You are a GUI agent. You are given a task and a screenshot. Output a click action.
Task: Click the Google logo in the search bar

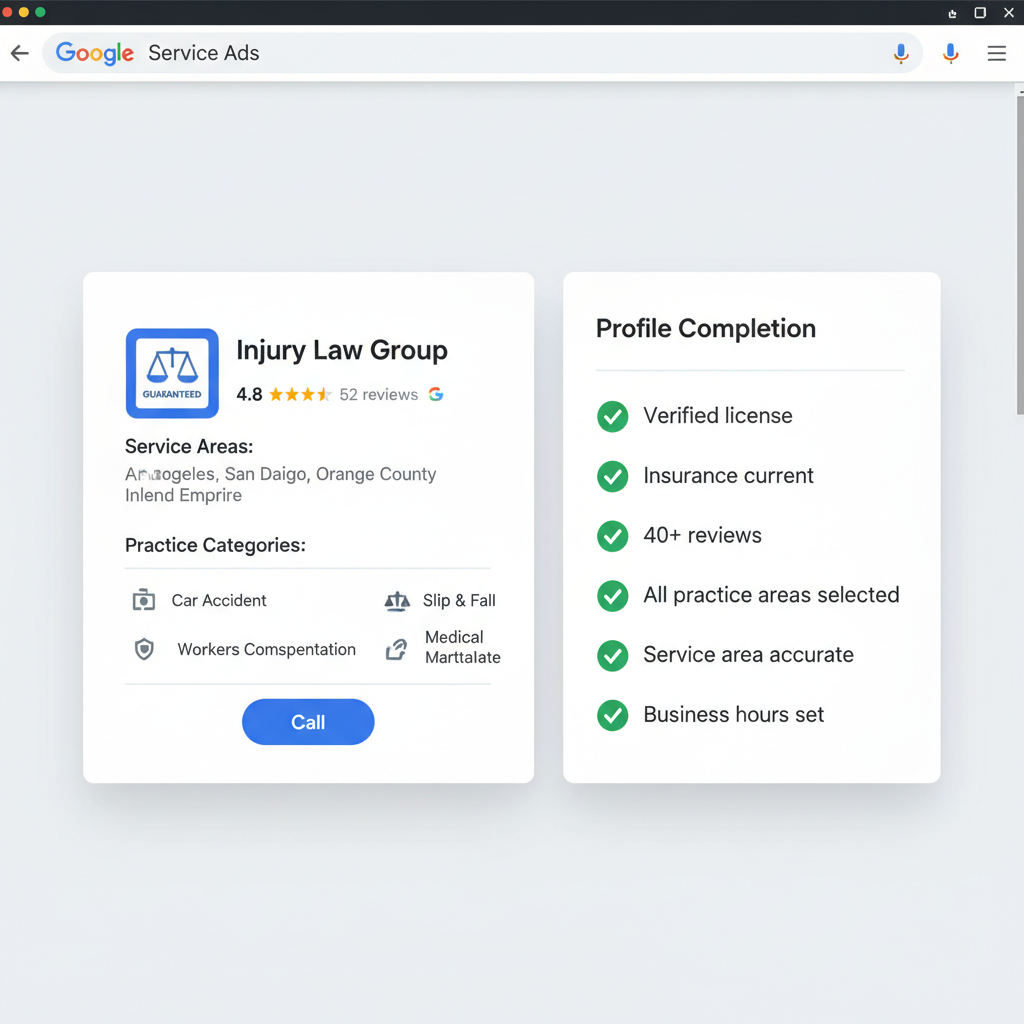pyautogui.click(x=95, y=54)
